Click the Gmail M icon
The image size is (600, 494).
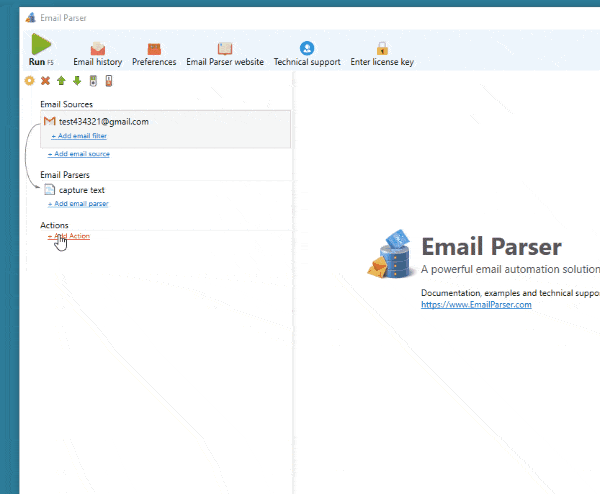pos(50,121)
